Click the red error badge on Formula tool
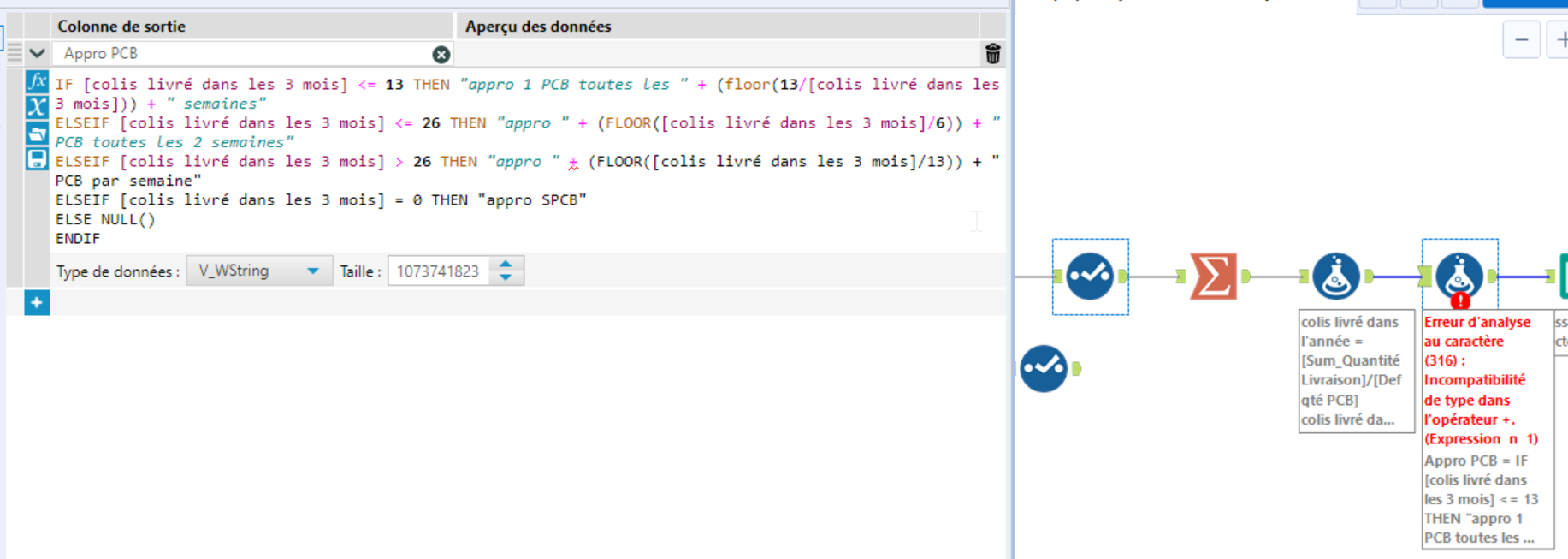 [x=1460, y=300]
